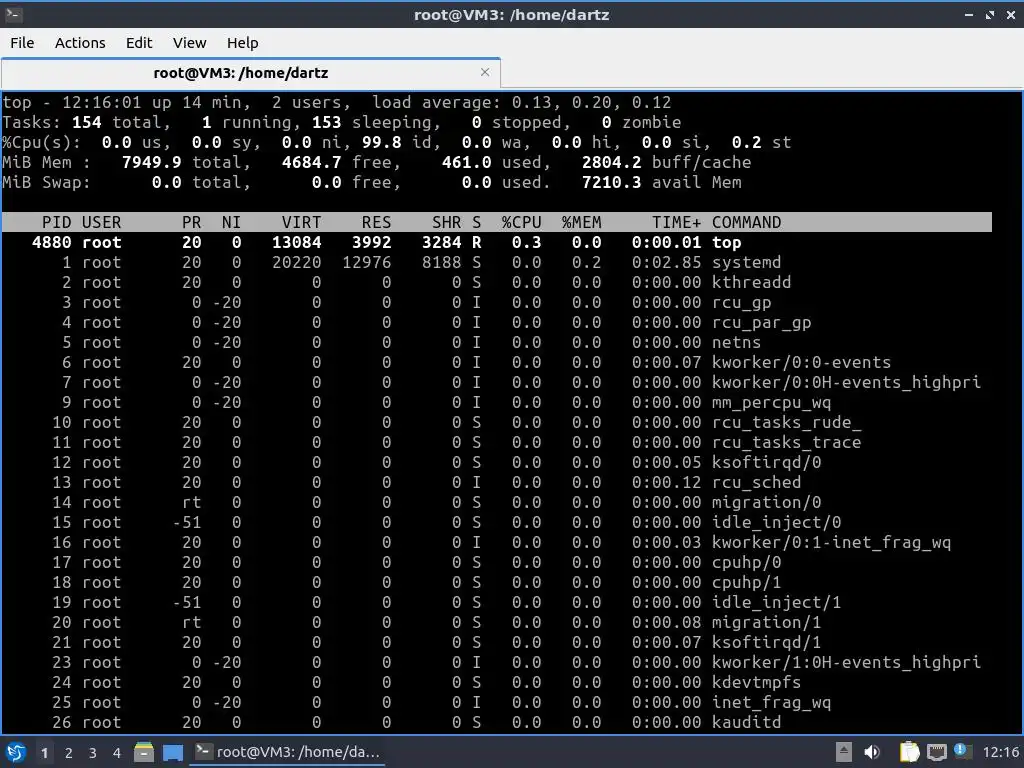Open the Actions menu

80,42
